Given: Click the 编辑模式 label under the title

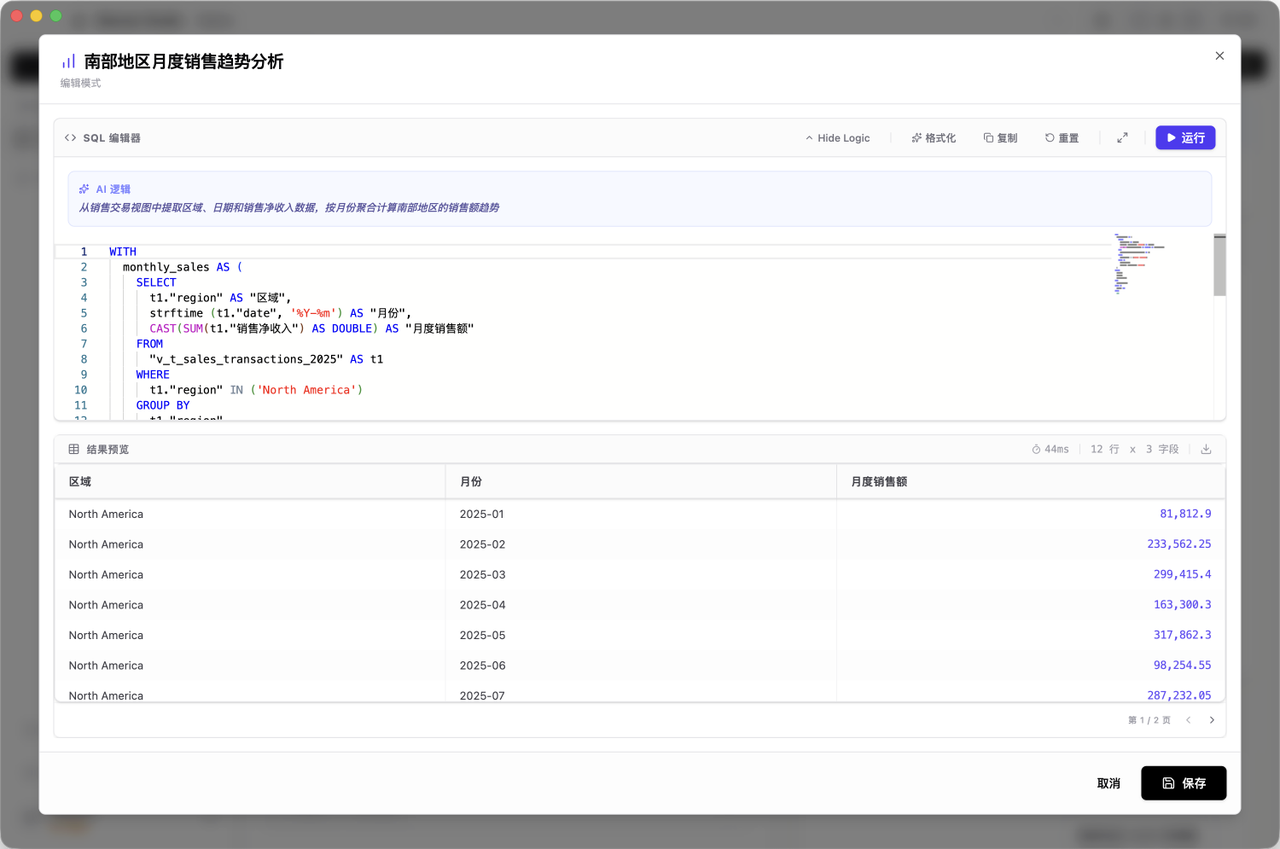Looking at the screenshot, I should (80, 83).
